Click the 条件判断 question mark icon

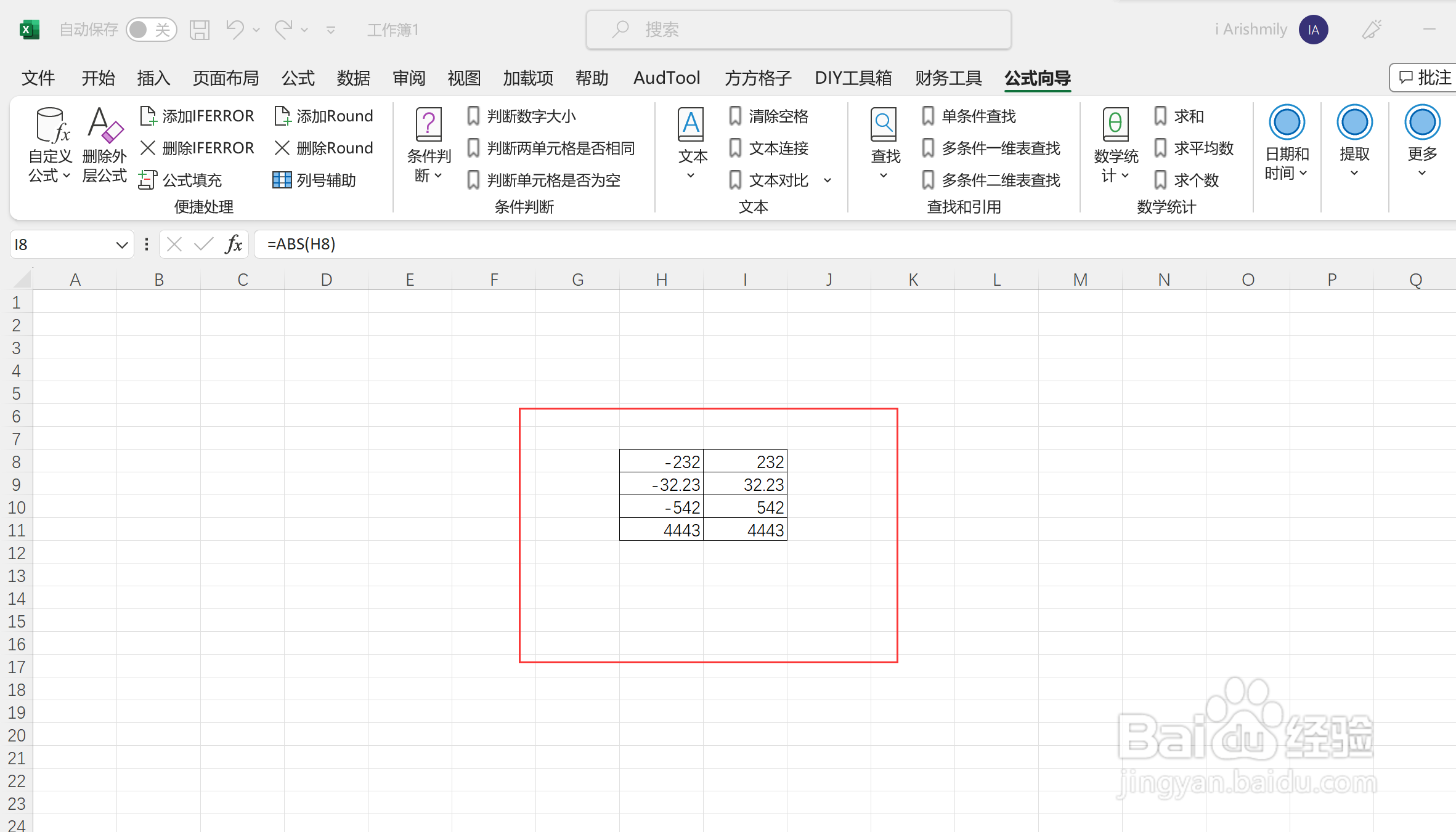point(428,125)
